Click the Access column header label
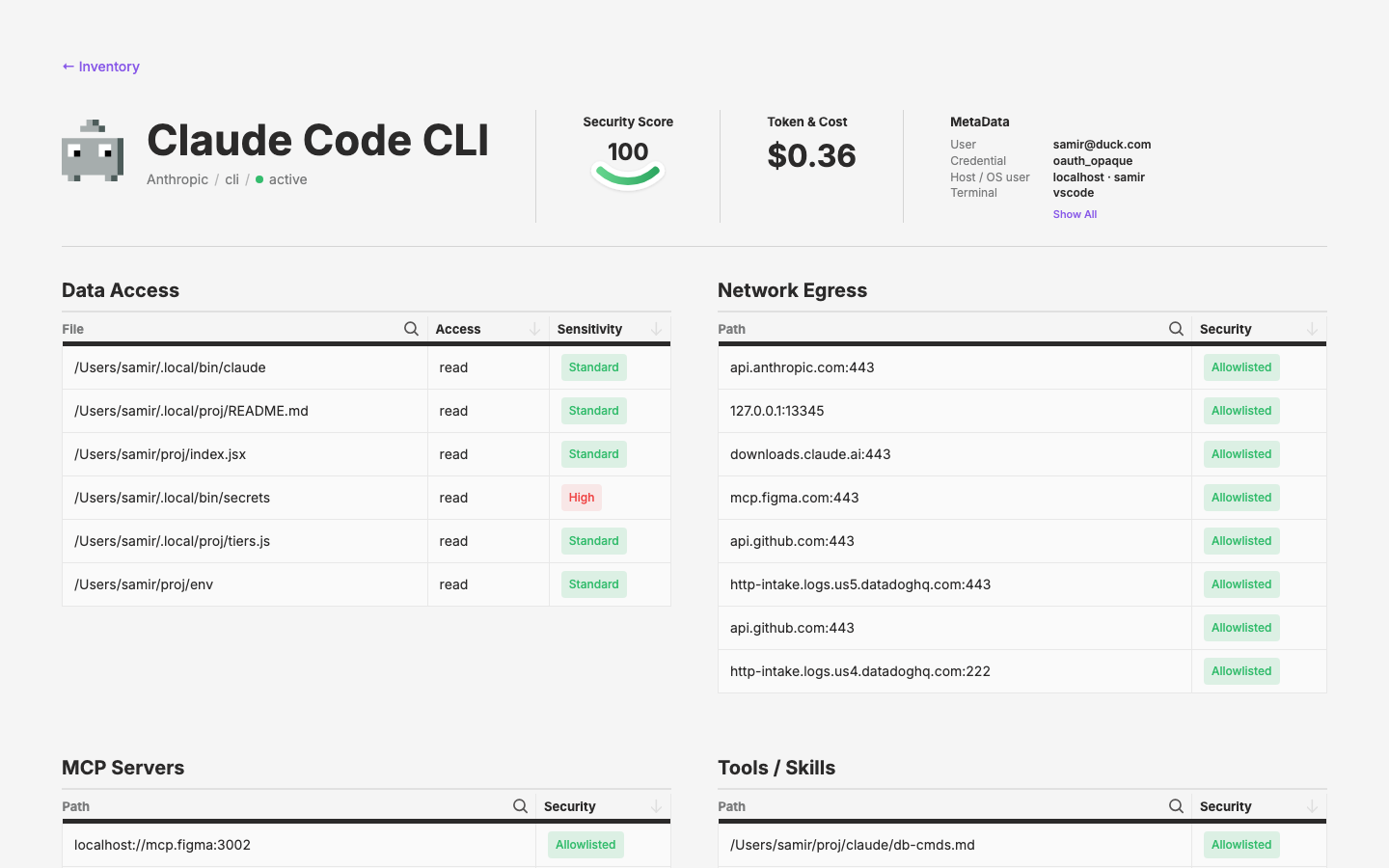Screen dimensions: 1389x868 [x=458, y=329]
